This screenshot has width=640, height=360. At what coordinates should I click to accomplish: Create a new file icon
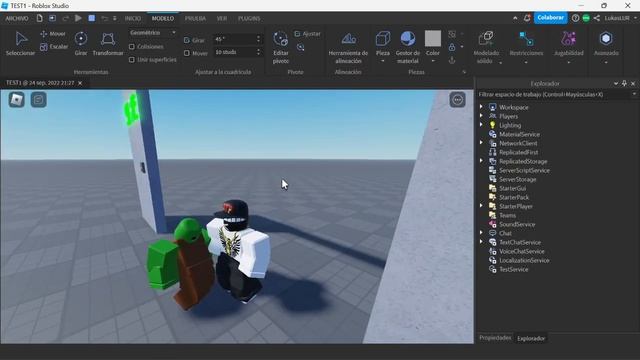[40, 18]
